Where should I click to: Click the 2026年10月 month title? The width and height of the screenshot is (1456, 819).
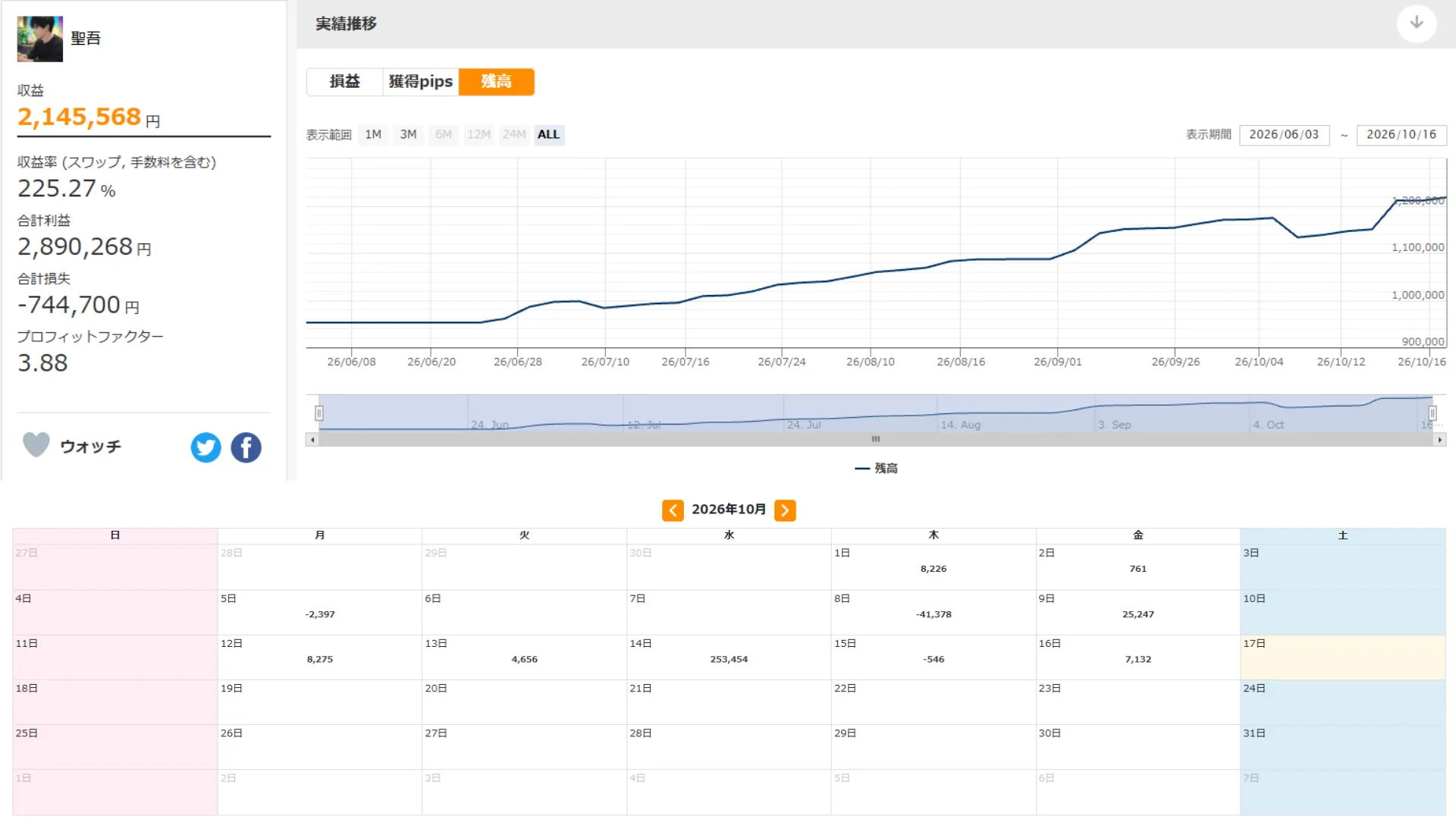[x=729, y=510]
